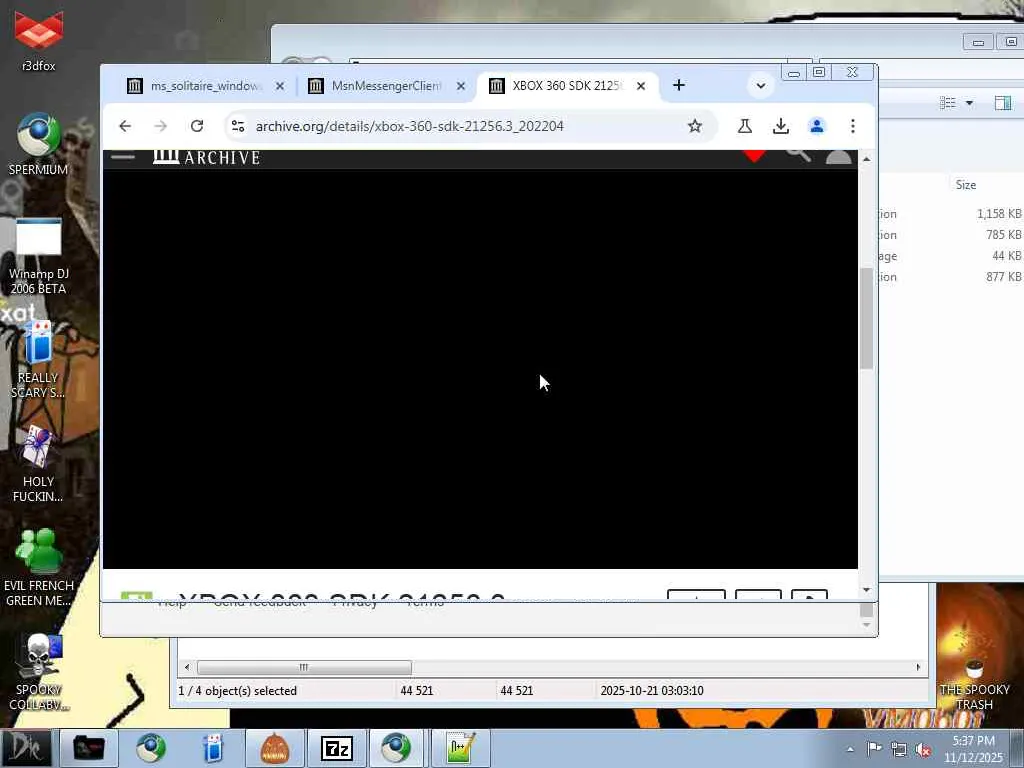Open the SPOOKY COLLABV... skull icon
The height and width of the screenshot is (768, 1024).
39,673
